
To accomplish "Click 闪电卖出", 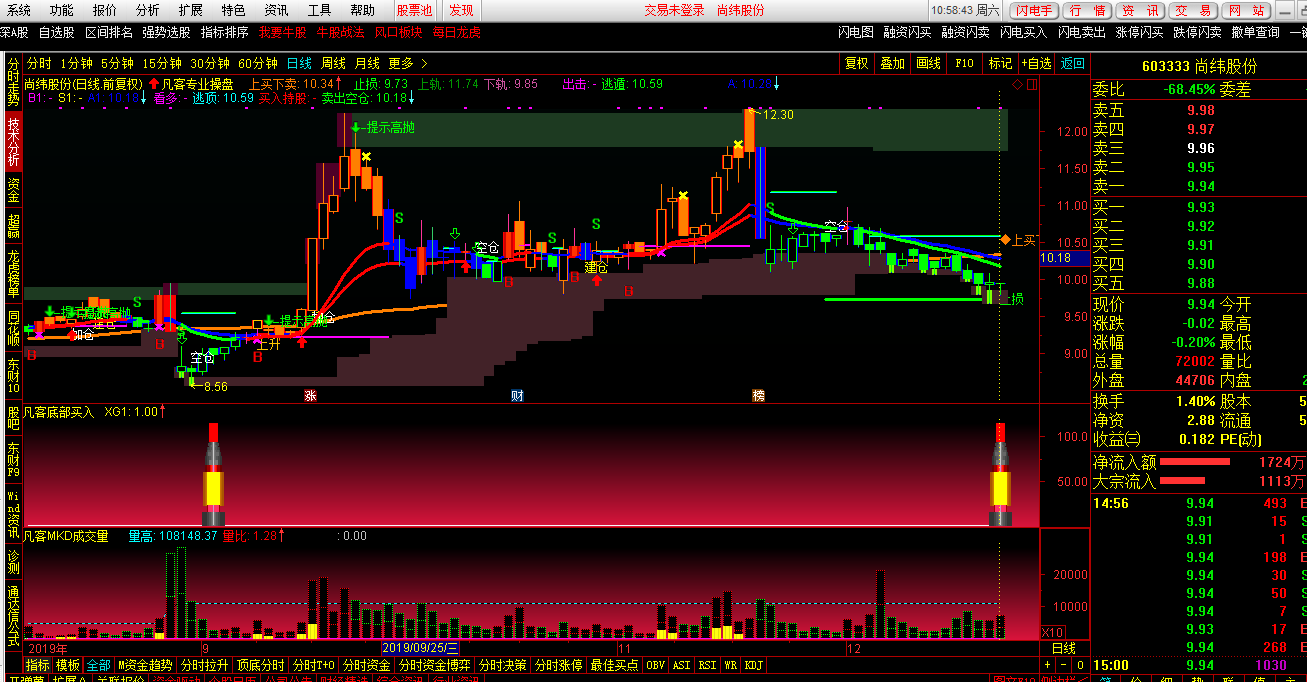I will tap(1082, 32).
